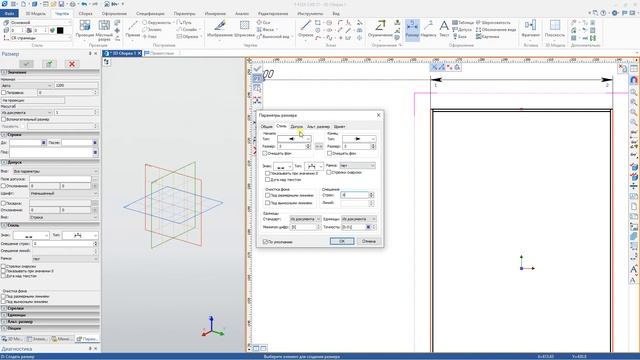The height and width of the screenshot is (360, 640).
Task: Click Отмена in Параметры размера dialog
Action: click(x=369, y=241)
